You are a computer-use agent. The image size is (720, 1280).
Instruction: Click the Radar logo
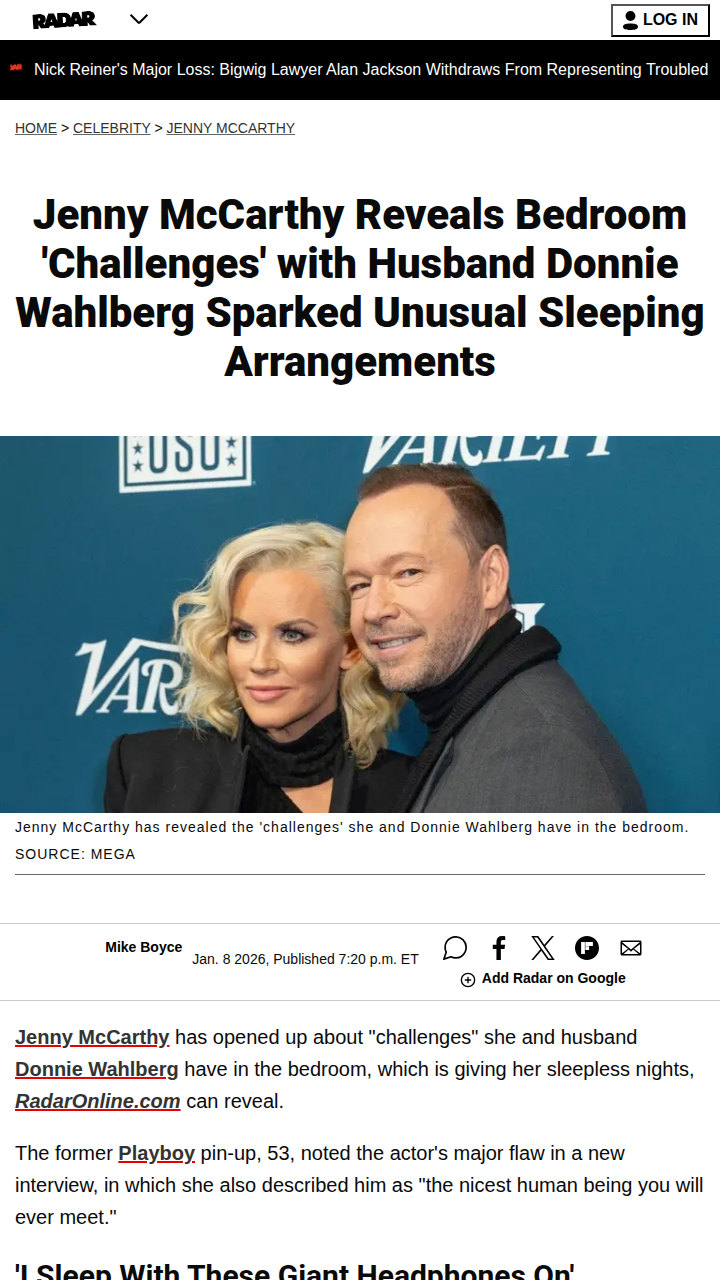pos(64,19)
